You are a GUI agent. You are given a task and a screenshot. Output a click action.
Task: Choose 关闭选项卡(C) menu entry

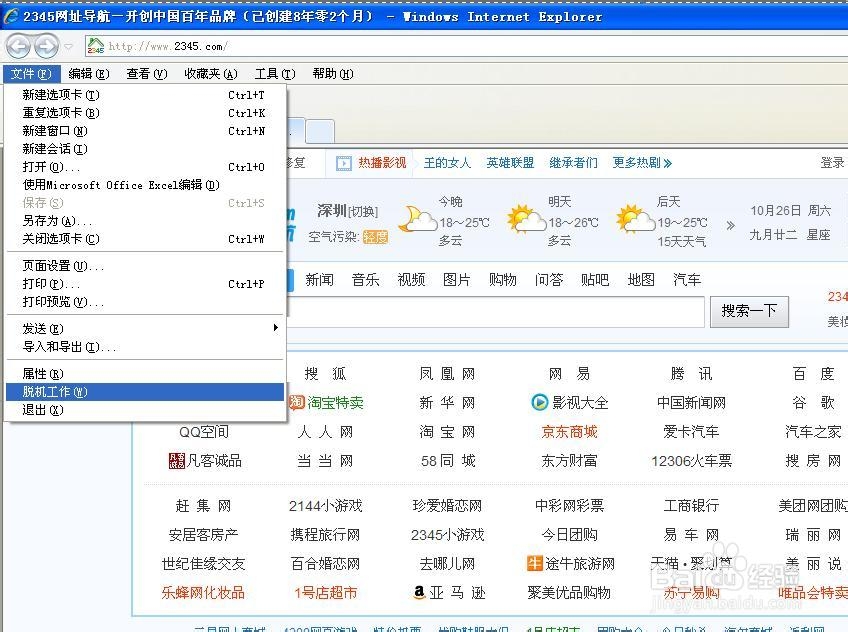144,238
